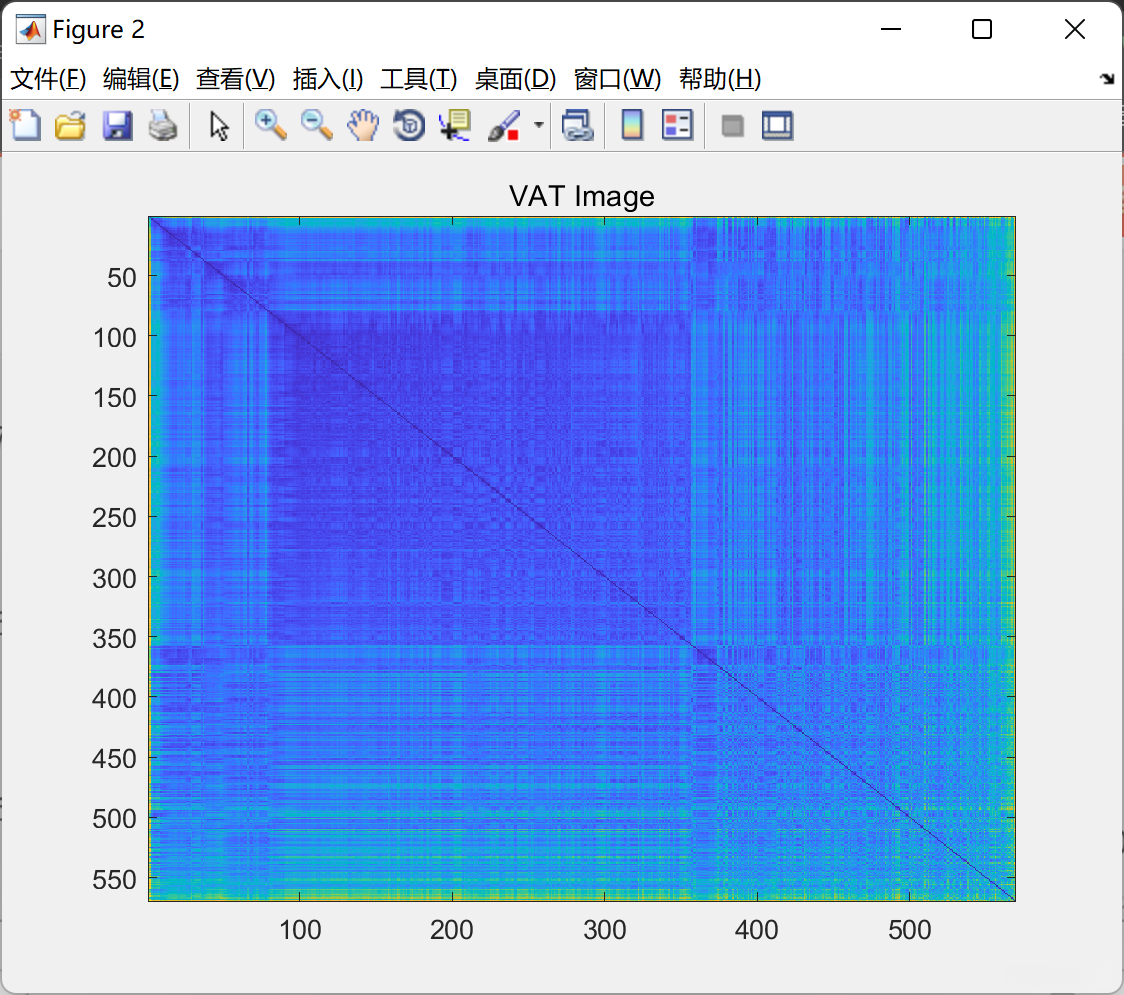Open a file with the folder icon
This screenshot has height=995, width=1124.
pyautogui.click(x=70, y=125)
